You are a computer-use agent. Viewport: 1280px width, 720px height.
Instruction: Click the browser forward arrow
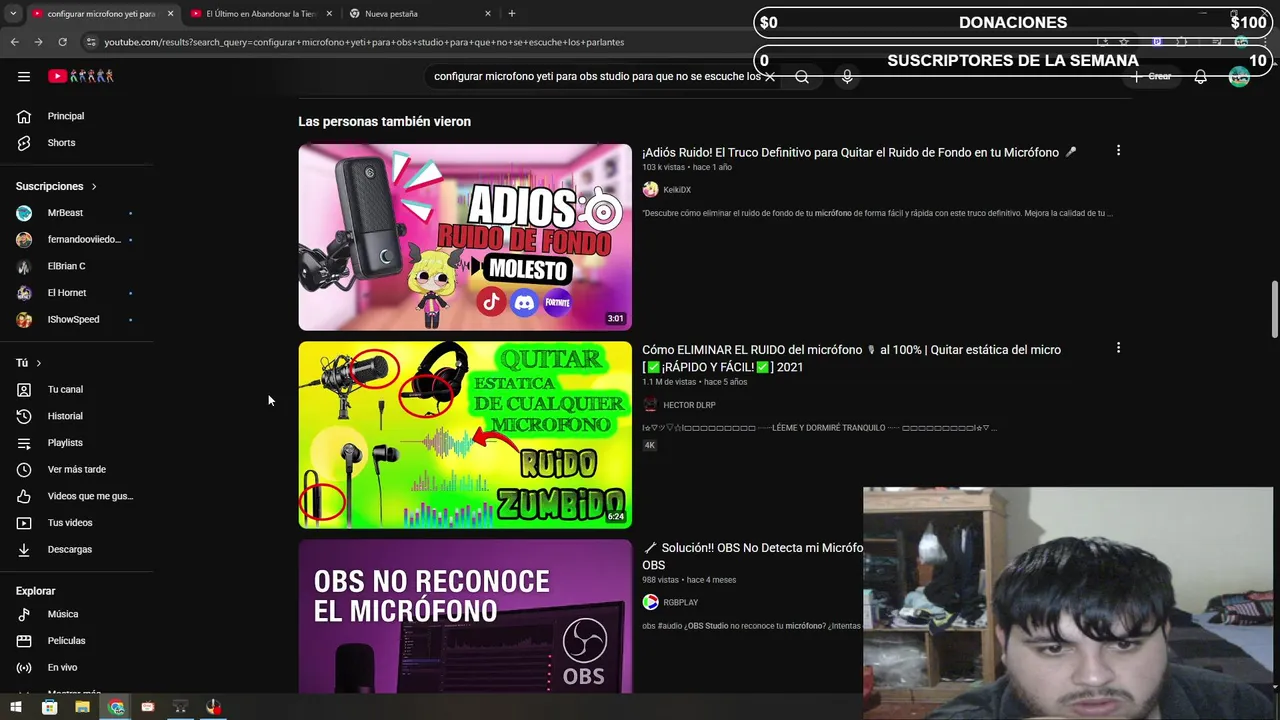[x=38, y=42]
